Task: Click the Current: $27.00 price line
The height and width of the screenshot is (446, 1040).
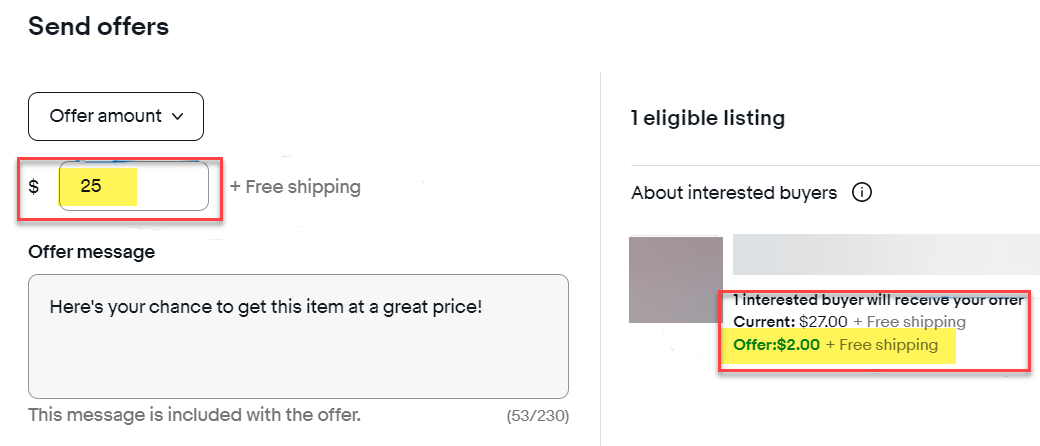Action: point(790,323)
